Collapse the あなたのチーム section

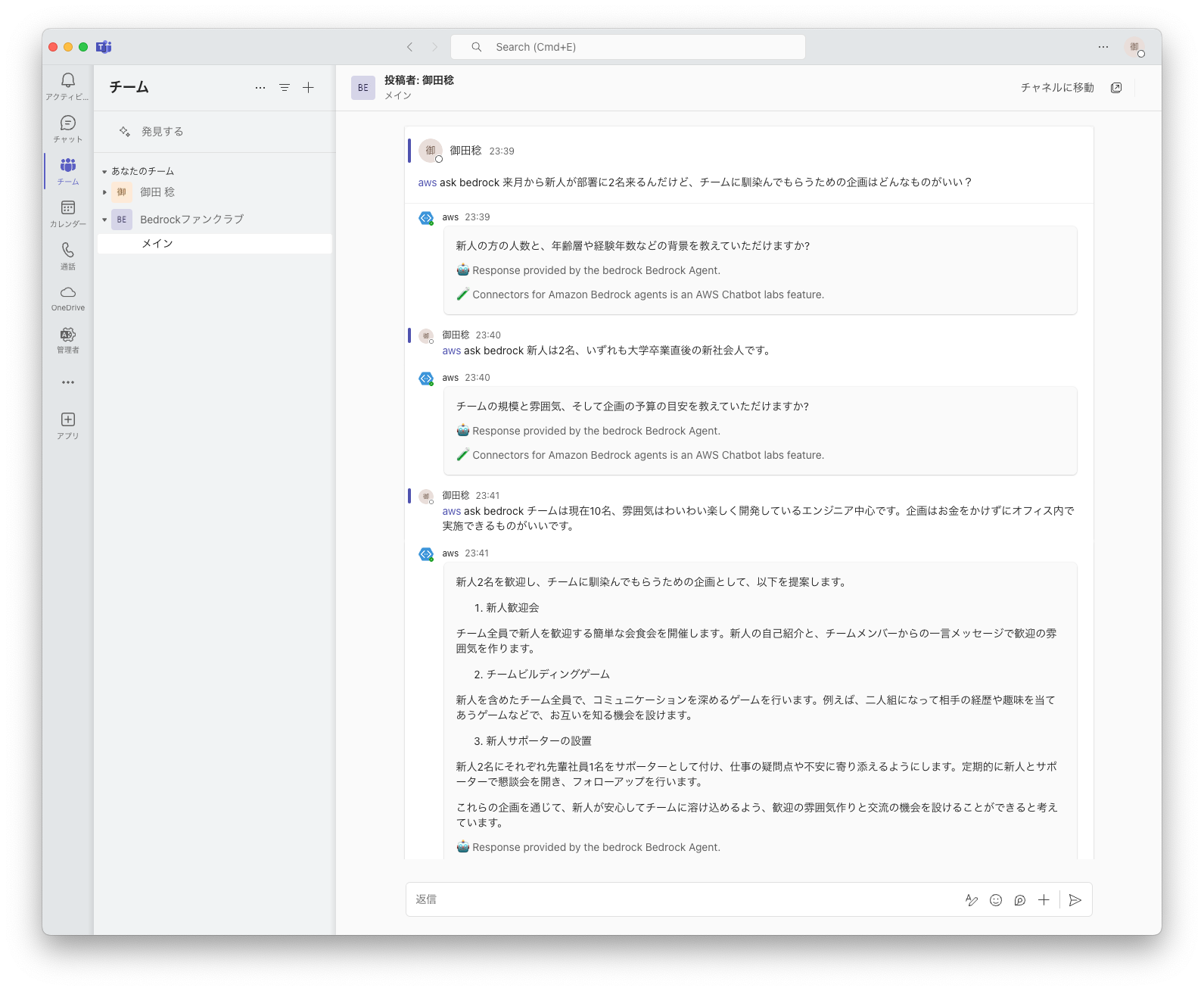coord(104,172)
